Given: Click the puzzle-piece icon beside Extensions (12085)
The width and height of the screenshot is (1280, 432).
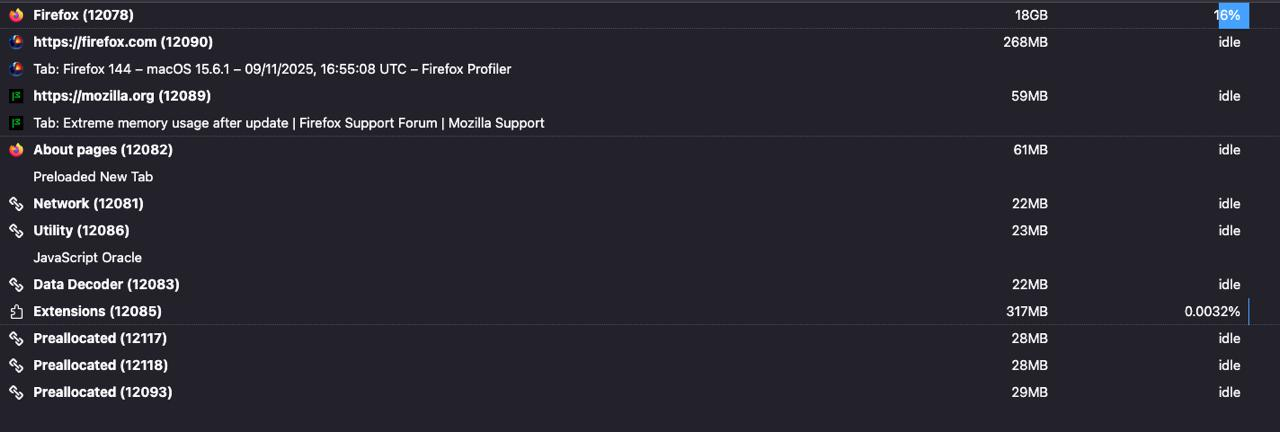Looking at the screenshot, I should coord(16,312).
